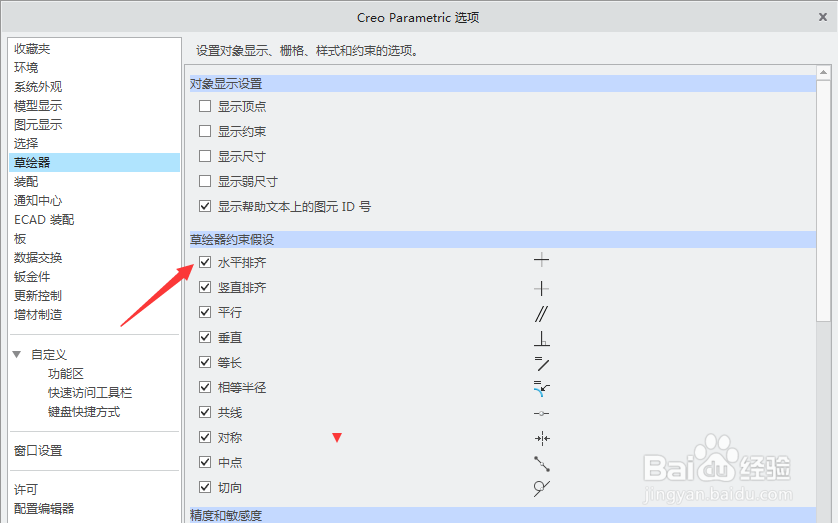Close the Creo Parametric 选项 dialog
The height and width of the screenshot is (523, 838).
point(823,17)
